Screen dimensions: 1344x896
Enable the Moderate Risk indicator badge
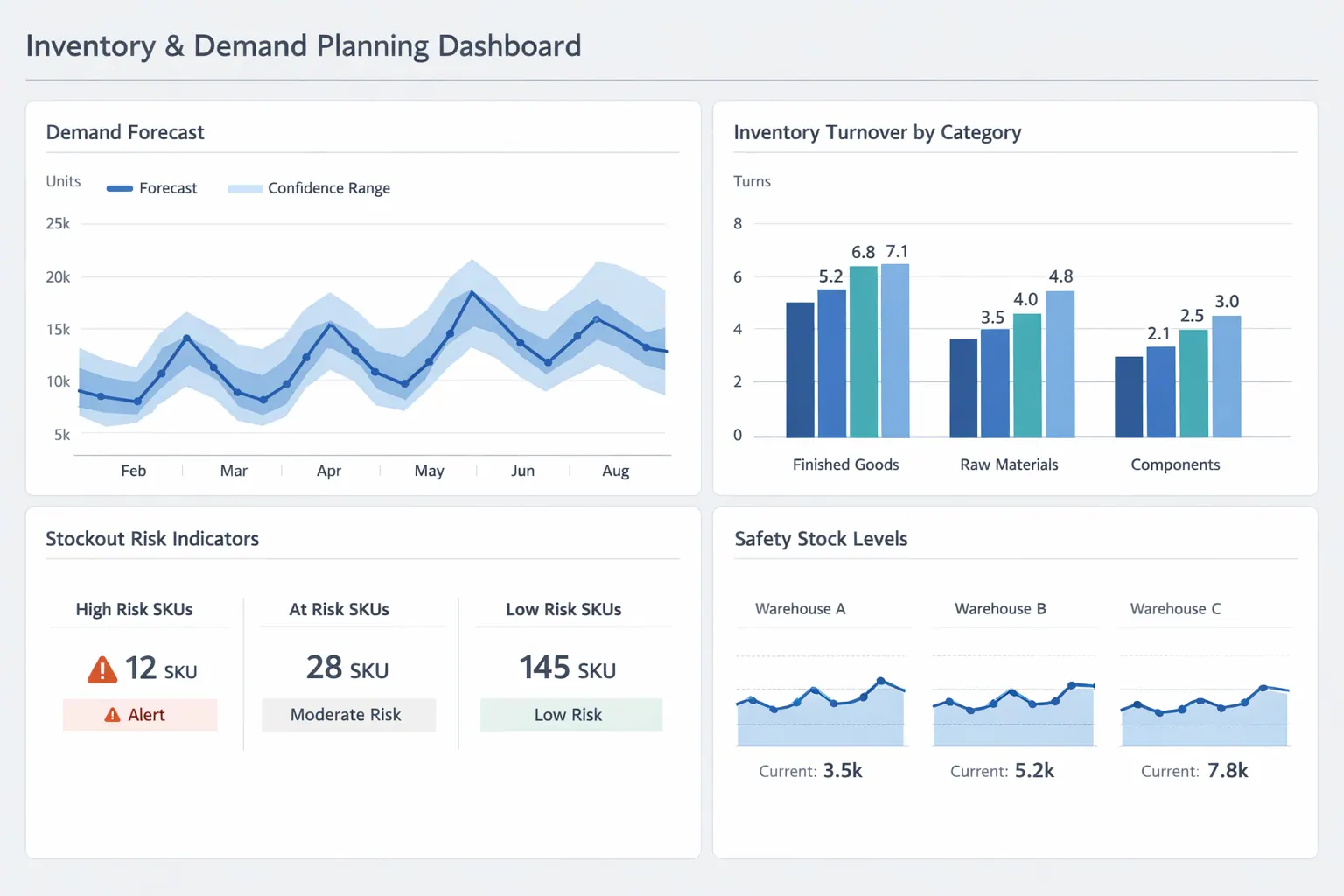click(348, 714)
